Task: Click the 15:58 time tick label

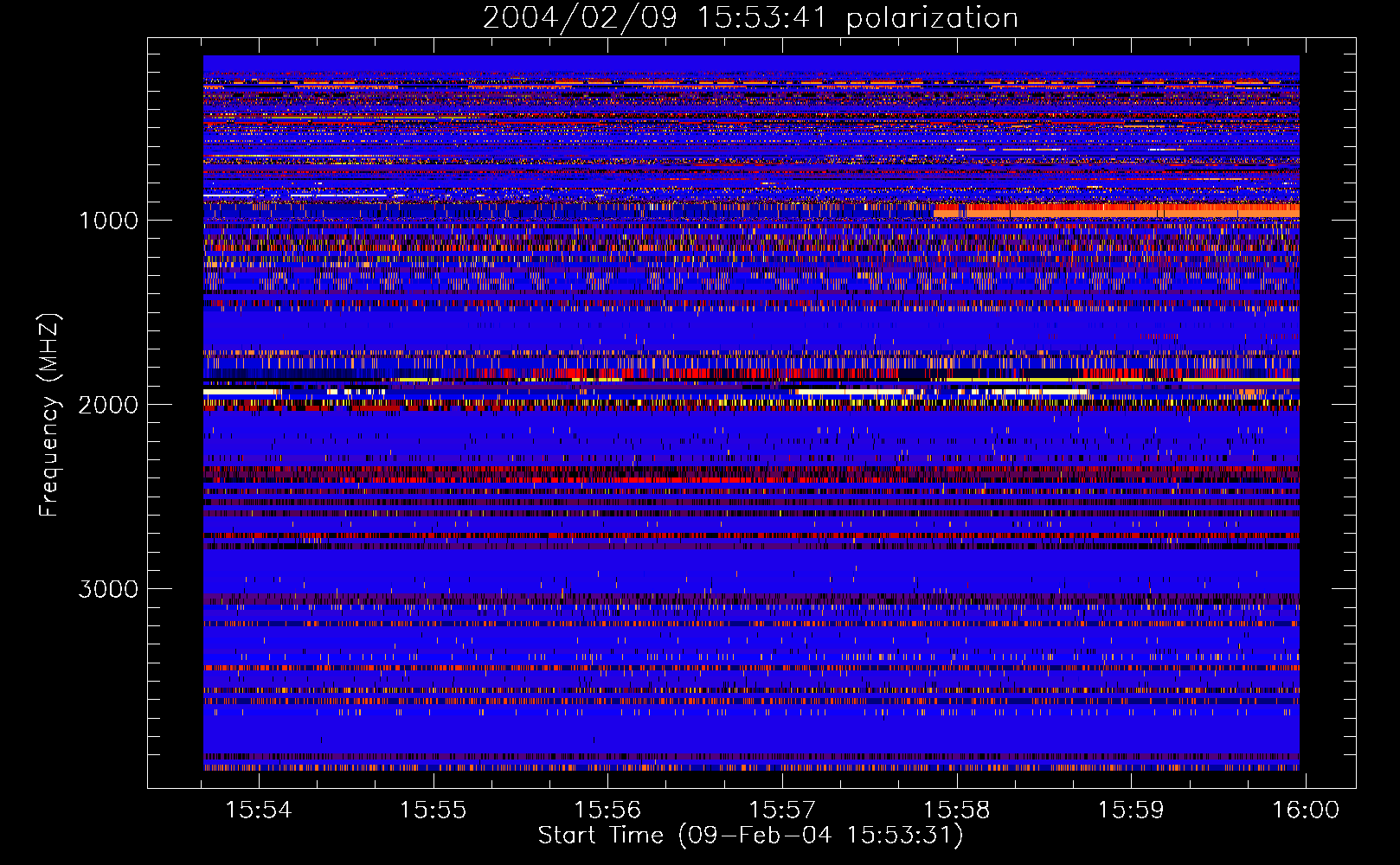Action: pos(957,810)
